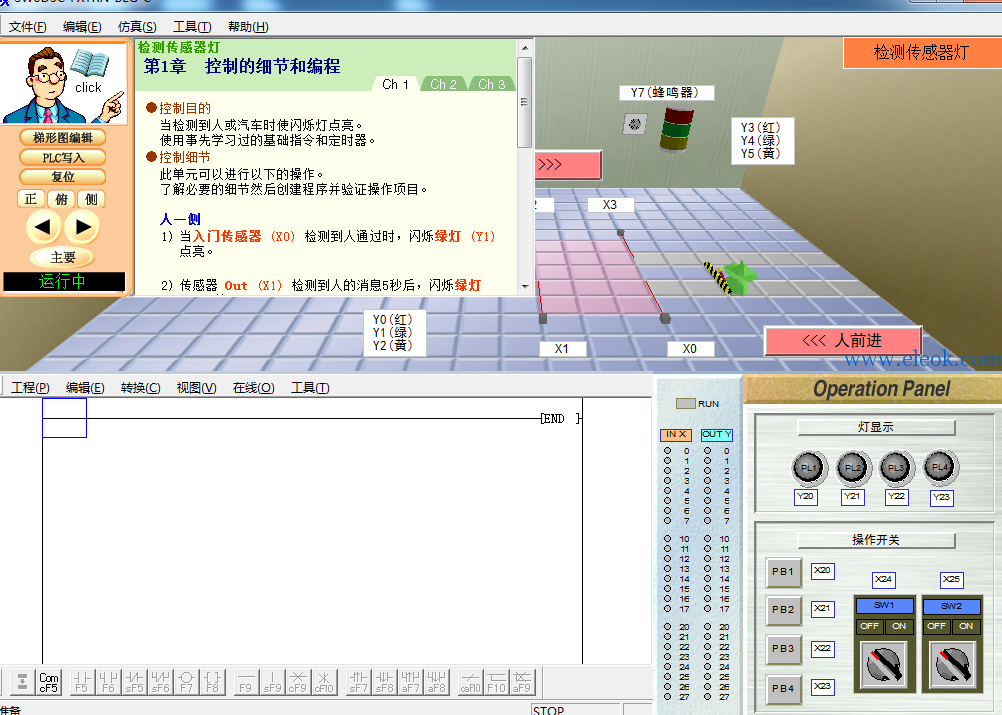Viewport: 1002px width, 715px height.
Task: Open the 文件(F) menu
Action: pyautogui.click(x=27, y=27)
